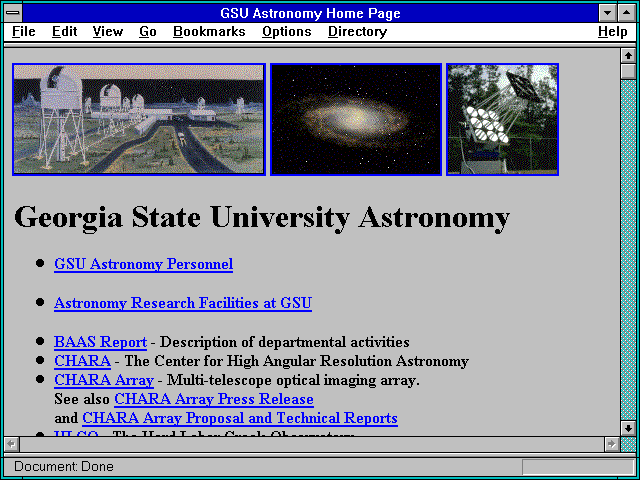Follow the CHARA link

click(x=82, y=361)
